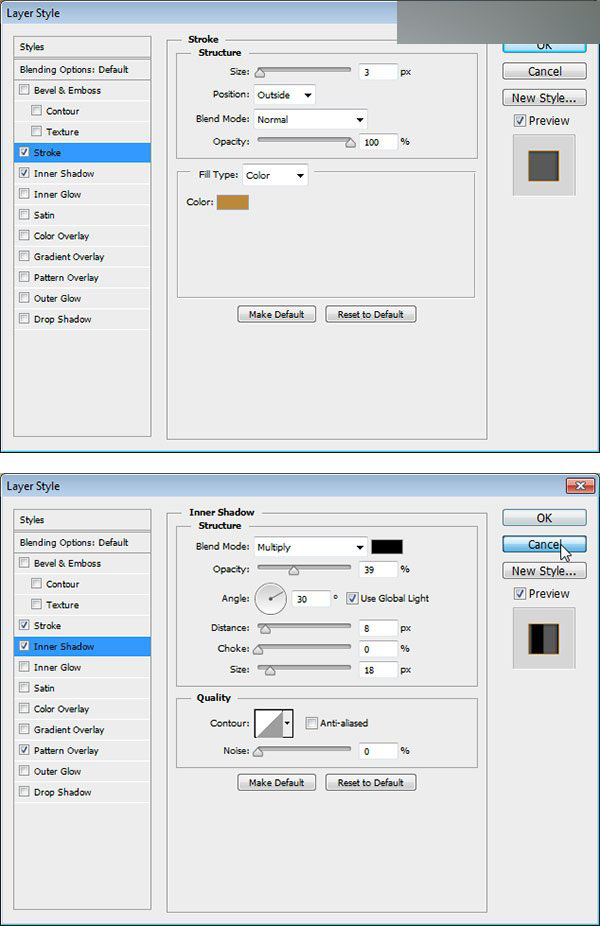600x926 pixels.
Task: Enable Pattern Overlay in Stroke dialog
Action: click(24, 277)
